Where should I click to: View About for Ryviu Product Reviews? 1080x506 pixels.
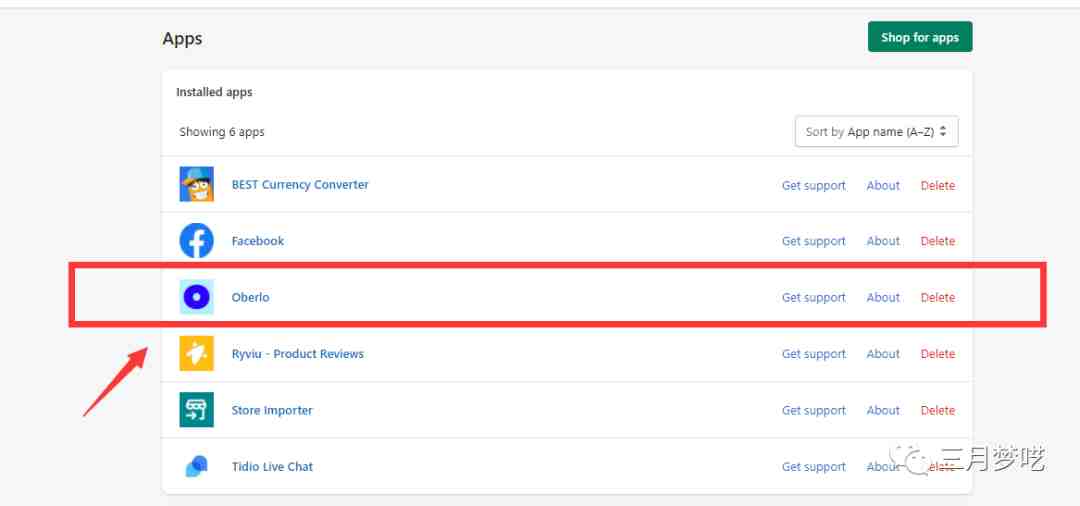coord(883,354)
